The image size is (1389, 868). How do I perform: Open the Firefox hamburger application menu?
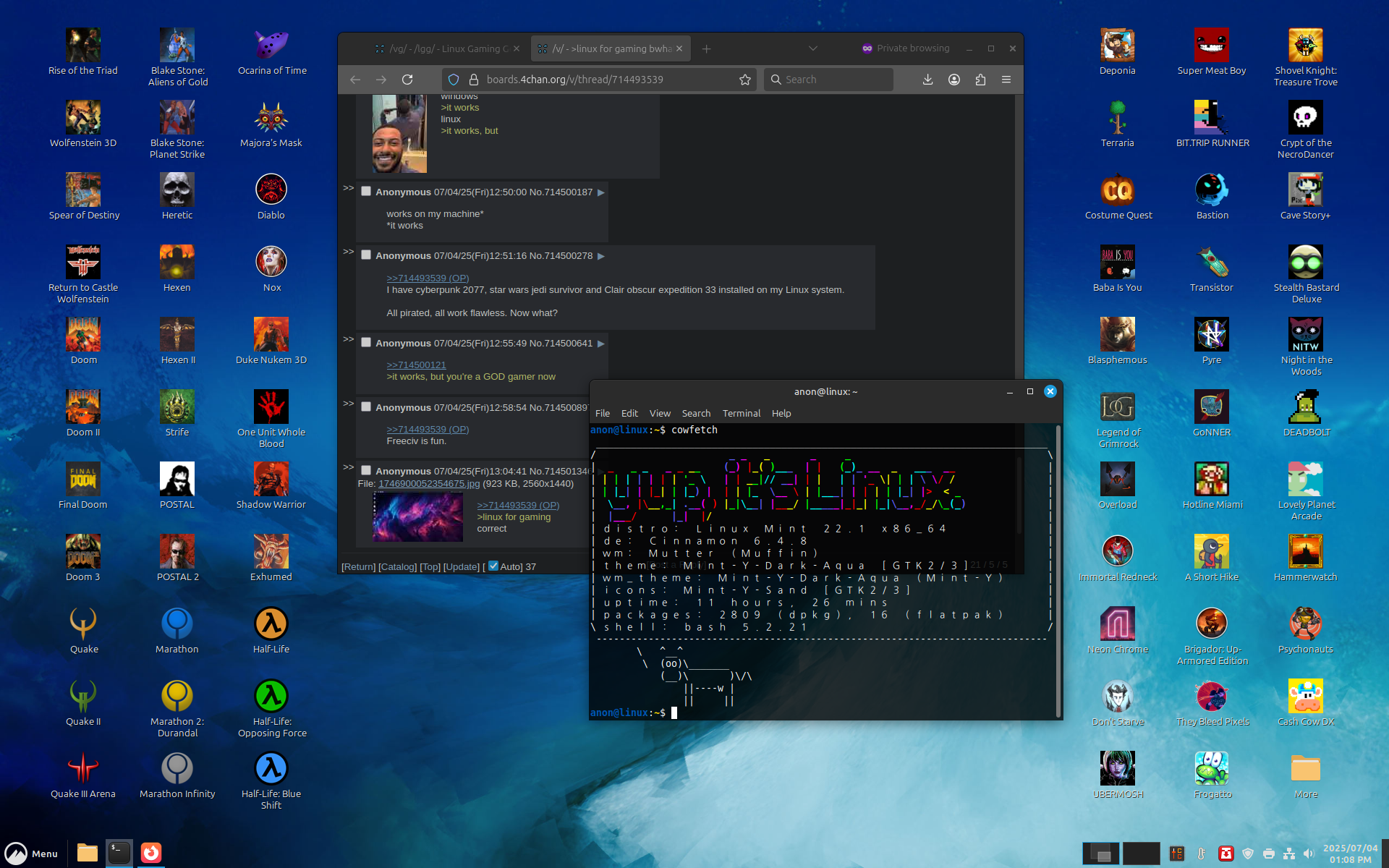(x=1006, y=80)
